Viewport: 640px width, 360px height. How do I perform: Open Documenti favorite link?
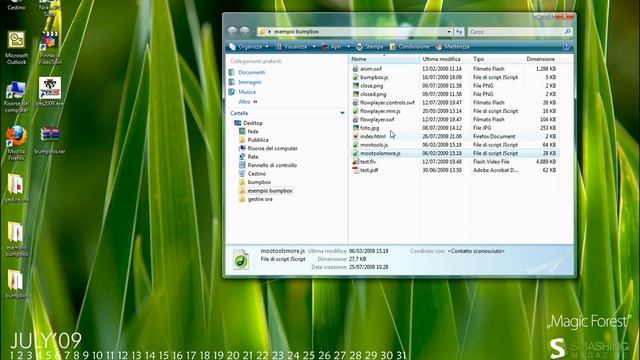point(251,72)
